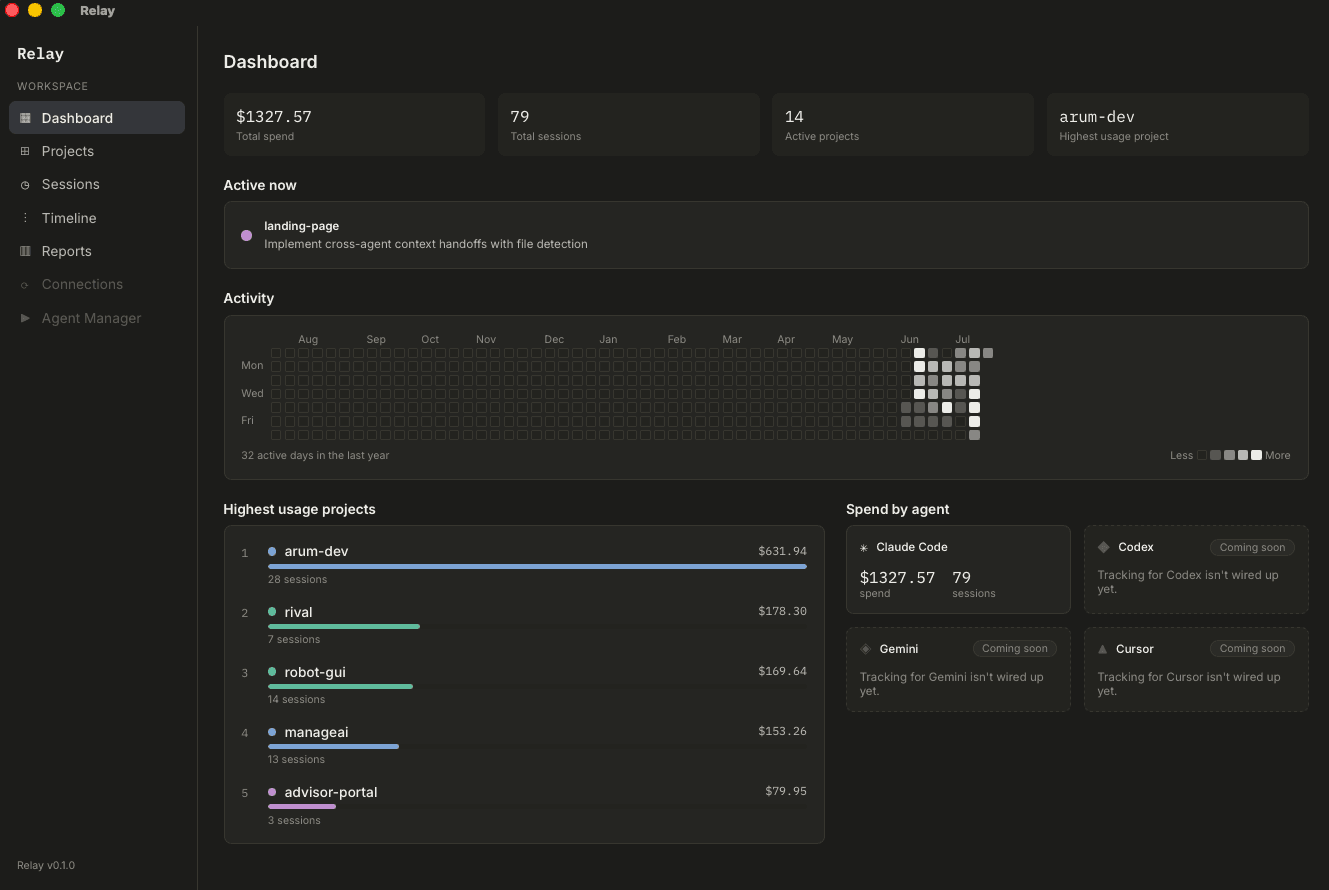Click the Active projects card

point(902,124)
